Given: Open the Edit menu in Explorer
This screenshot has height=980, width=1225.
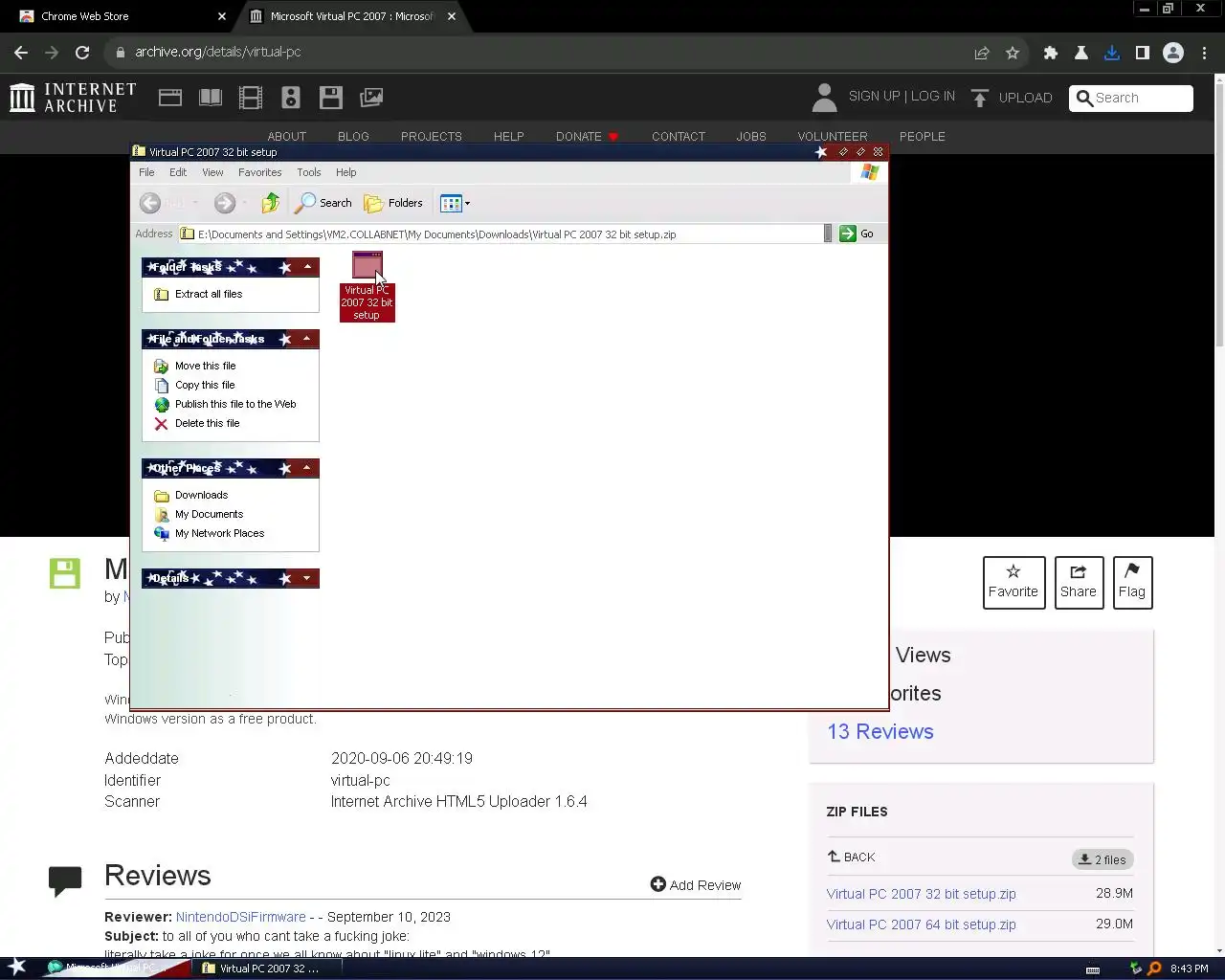Looking at the screenshot, I should tap(178, 172).
